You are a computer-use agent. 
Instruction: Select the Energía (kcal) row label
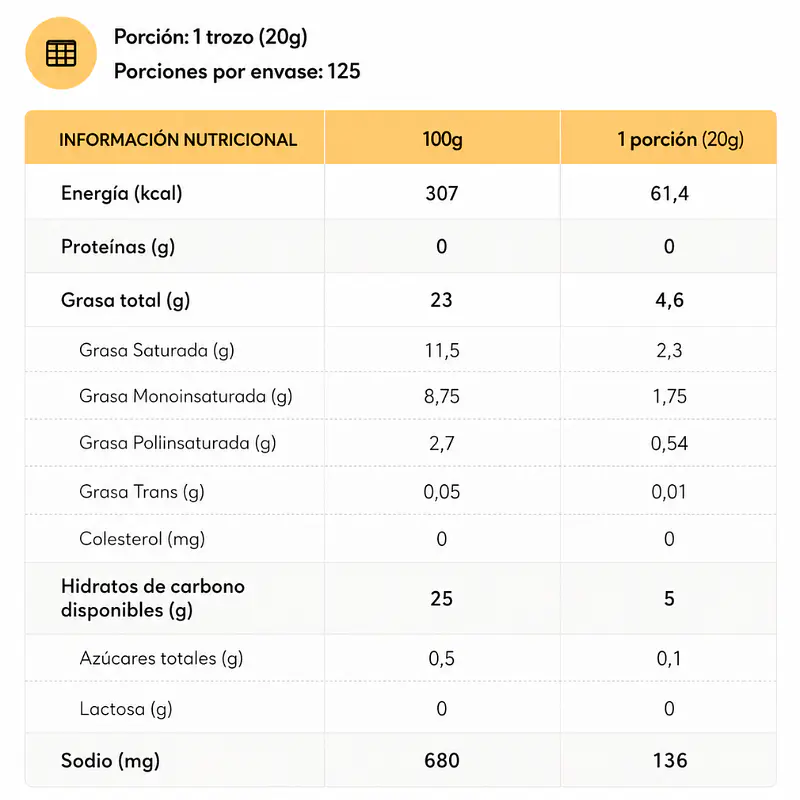click(x=122, y=193)
